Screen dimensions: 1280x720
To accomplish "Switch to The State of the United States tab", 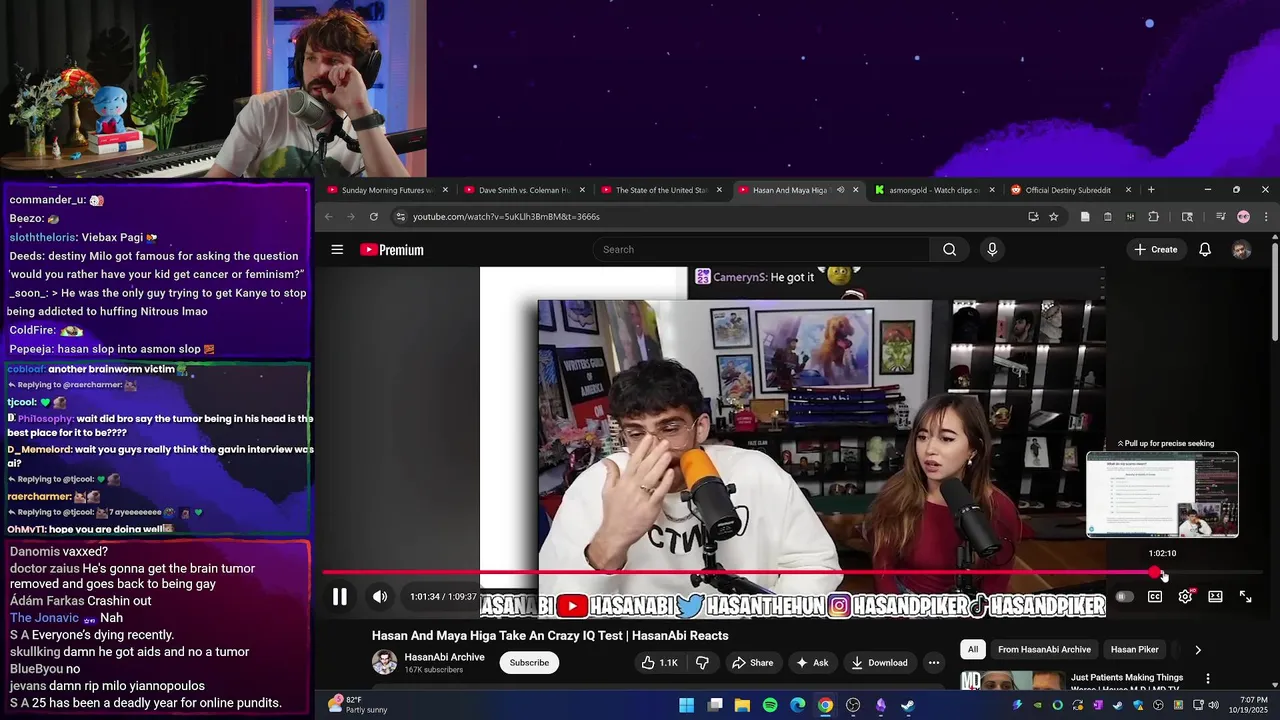I will pos(661,190).
